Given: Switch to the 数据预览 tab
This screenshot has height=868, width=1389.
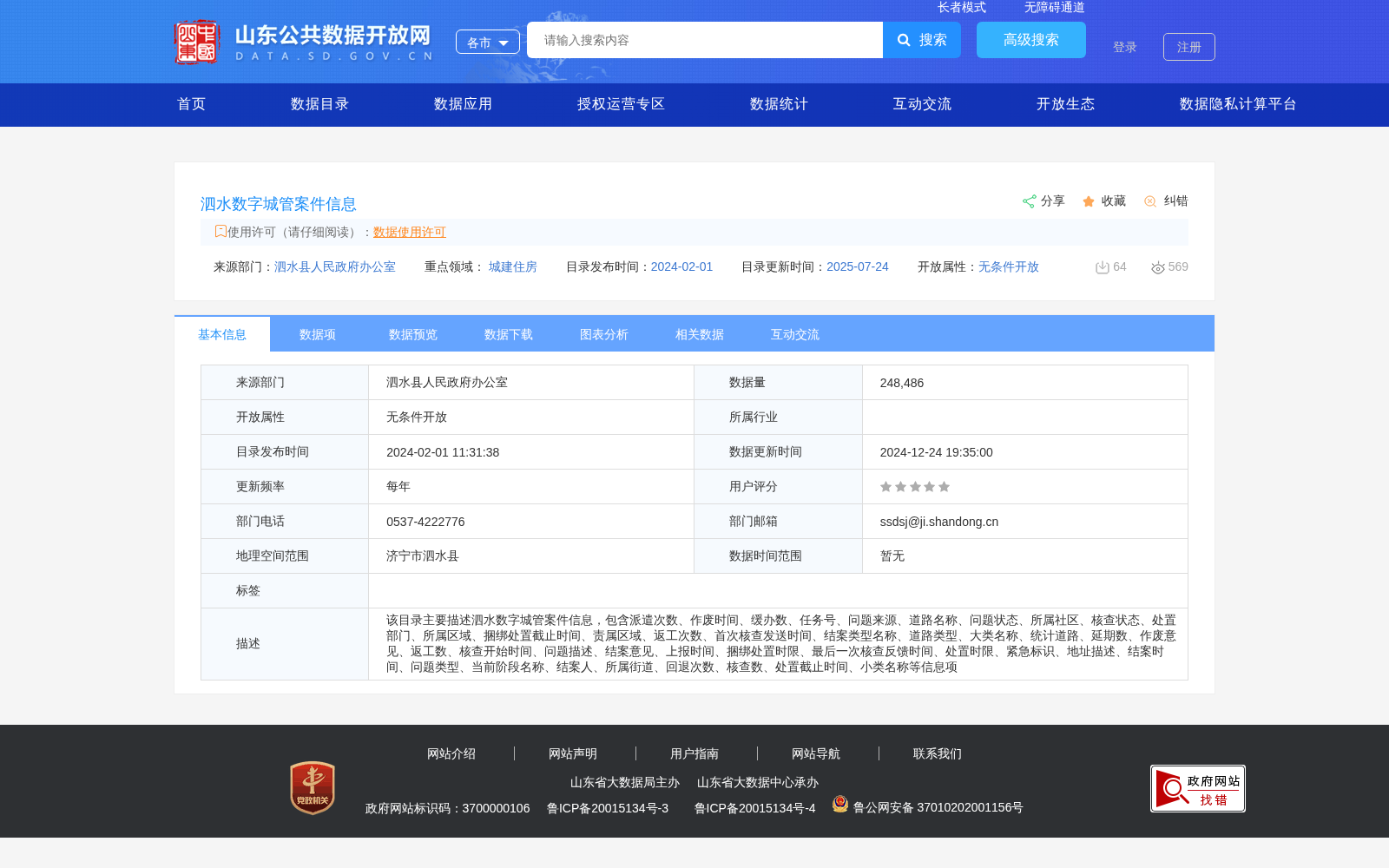Looking at the screenshot, I should (x=413, y=334).
